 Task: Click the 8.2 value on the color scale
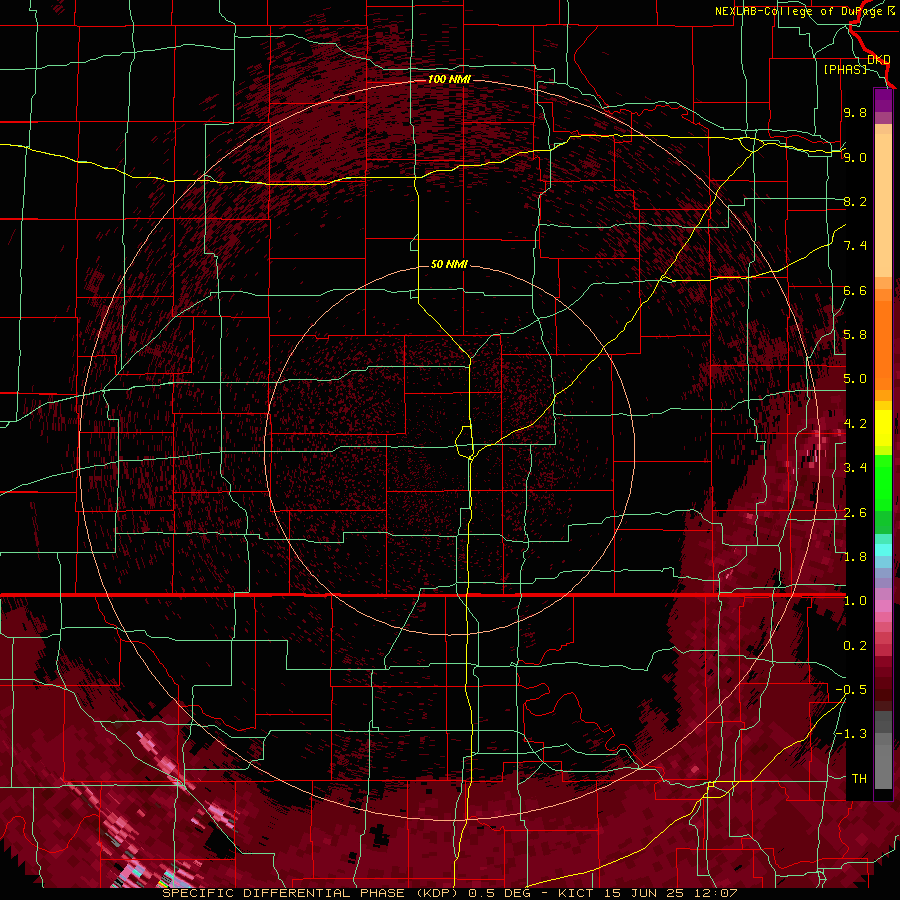pyautogui.click(x=855, y=201)
